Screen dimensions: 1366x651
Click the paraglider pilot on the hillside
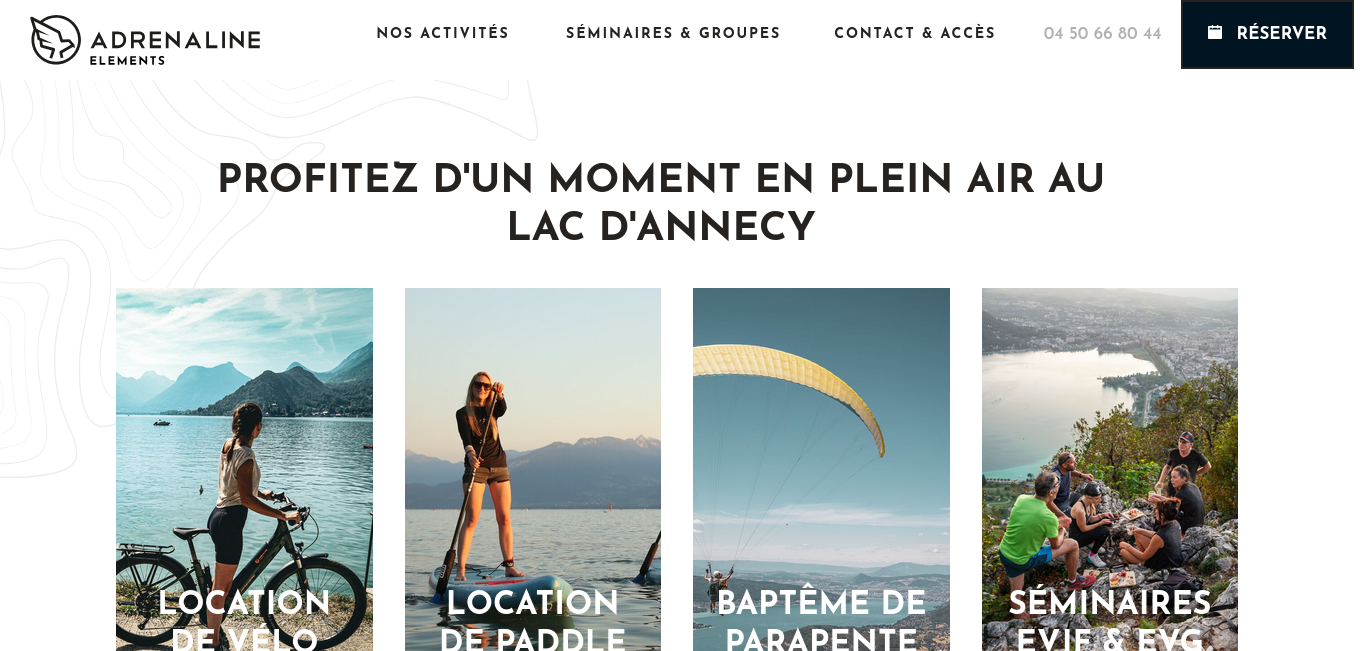pyautogui.click(x=717, y=583)
